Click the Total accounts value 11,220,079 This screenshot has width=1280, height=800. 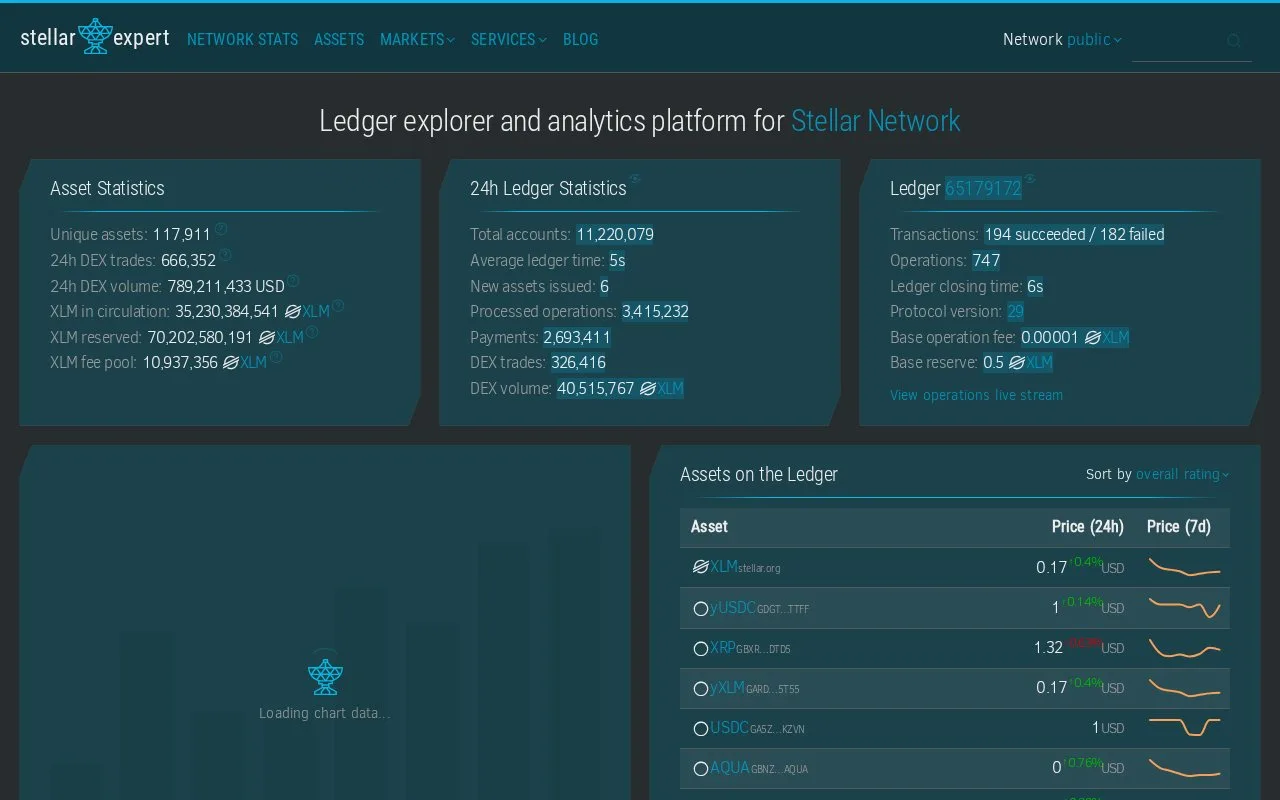[x=615, y=235]
